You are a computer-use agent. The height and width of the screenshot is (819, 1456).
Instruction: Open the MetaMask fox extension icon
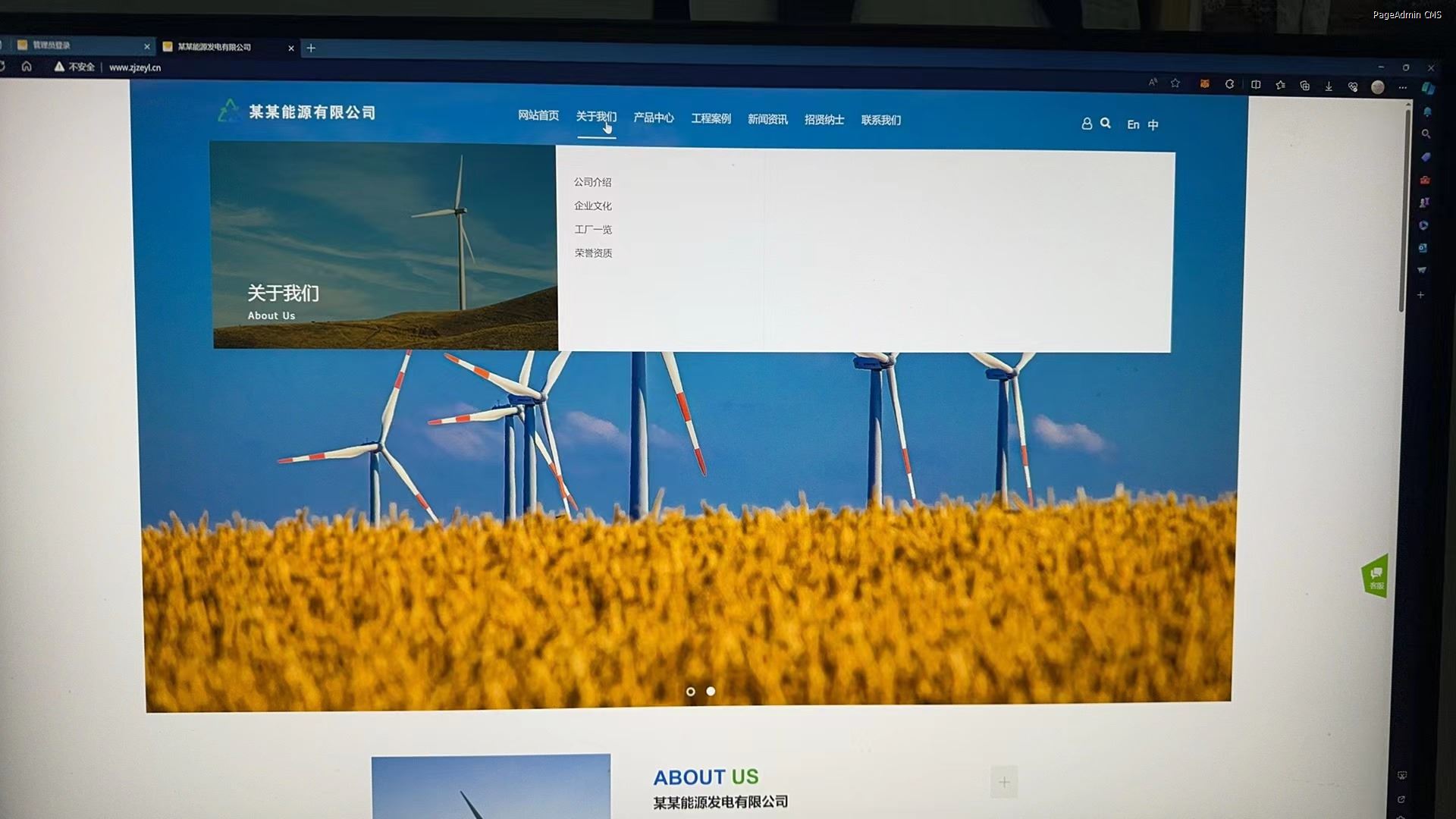click(1204, 84)
